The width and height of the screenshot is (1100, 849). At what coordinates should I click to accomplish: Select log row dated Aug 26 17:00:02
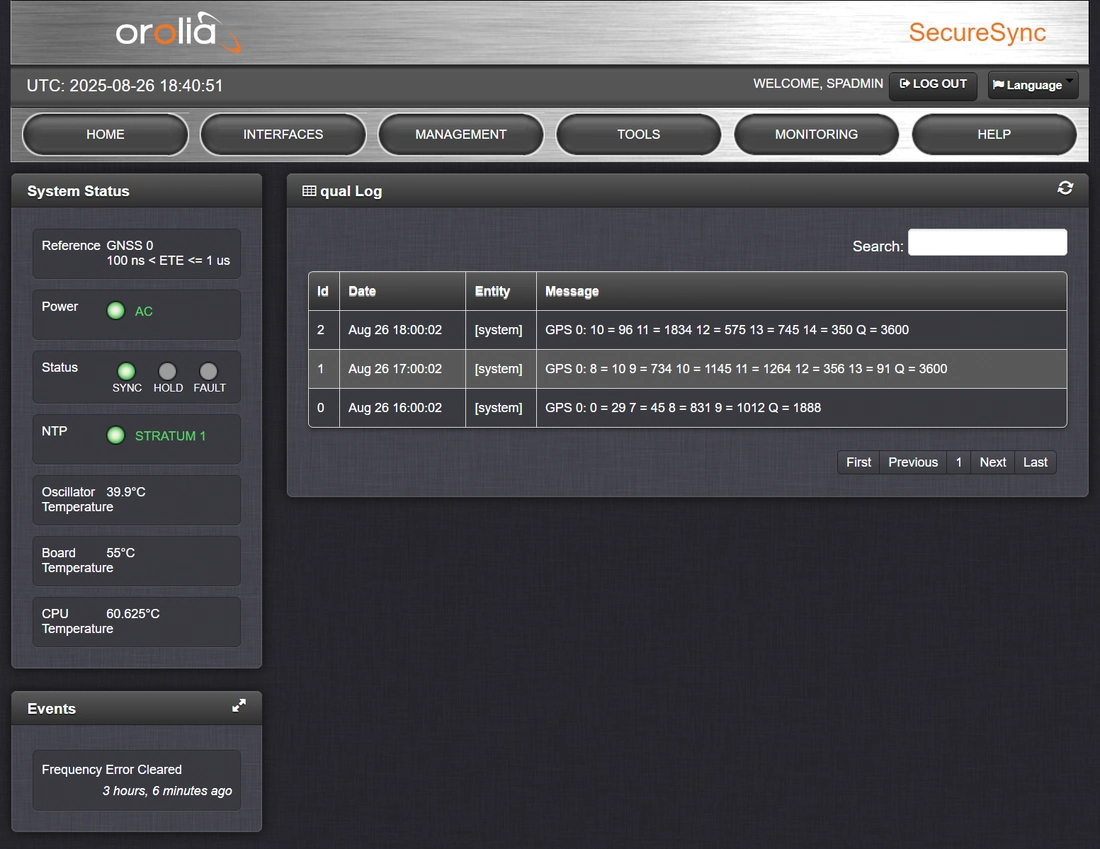point(688,369)
